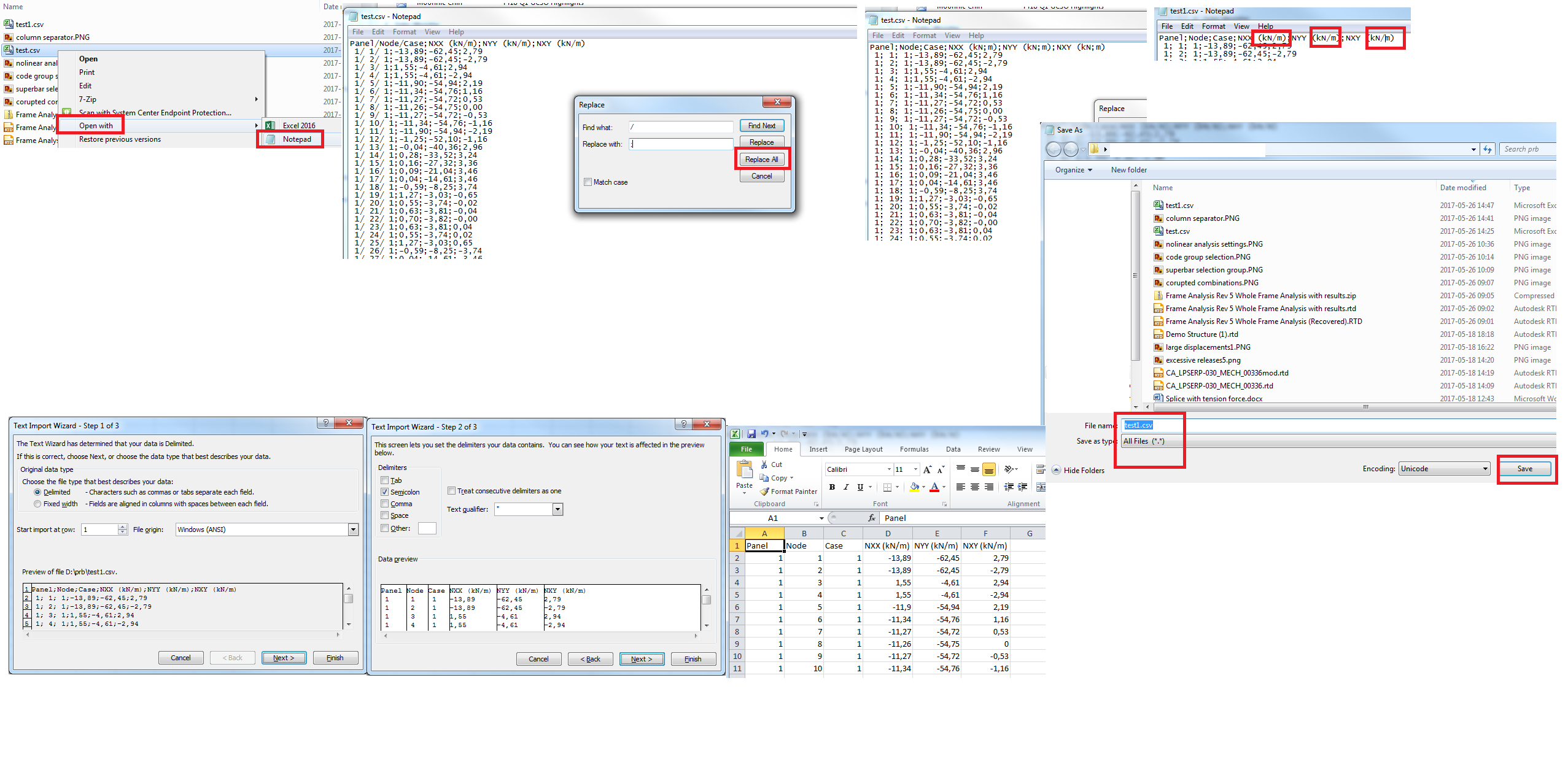Screen dimensions: 1568x759
Task: Uncheck the Semicolon delimiter checkbox
Action: point(385,492)
